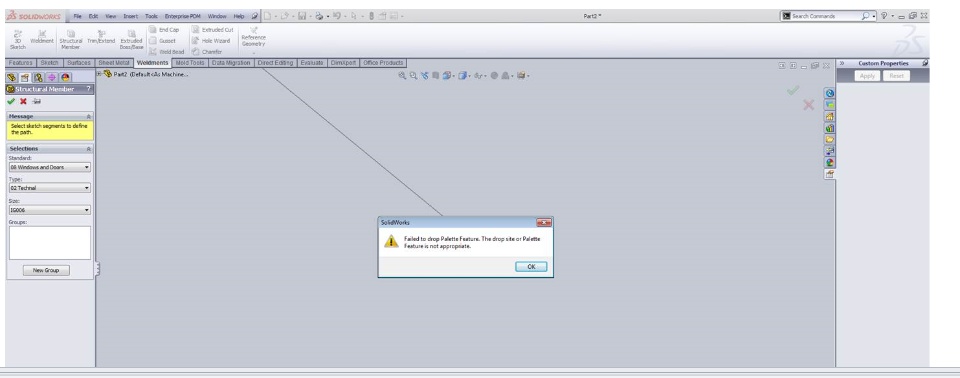Image resolution: width=960 pixels, height=378 pixels.
Task: Open the PropertyManager tab icon
Action: pos(25,78)
